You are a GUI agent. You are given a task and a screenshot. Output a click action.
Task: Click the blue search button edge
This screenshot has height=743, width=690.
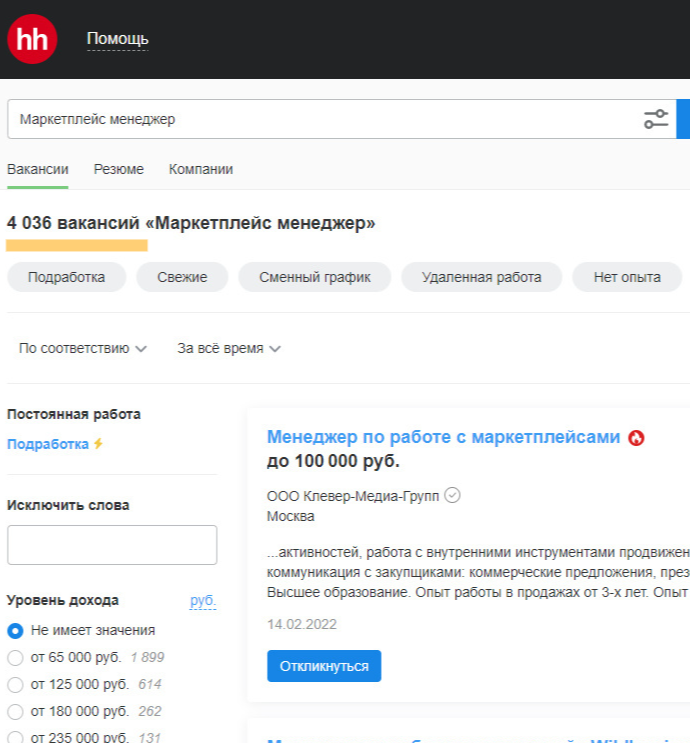683,119
